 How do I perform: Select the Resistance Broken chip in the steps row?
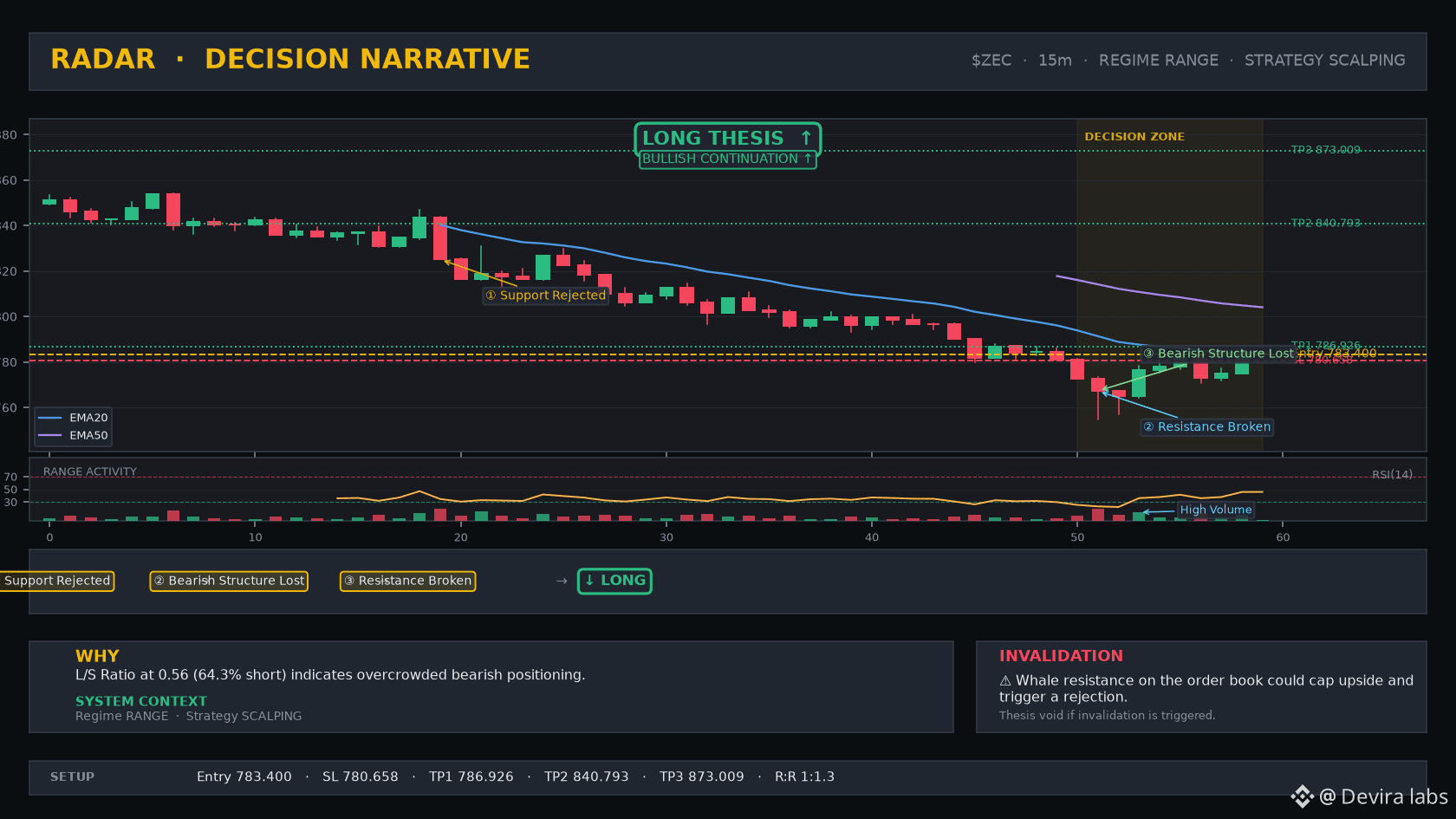coord(407,581)
